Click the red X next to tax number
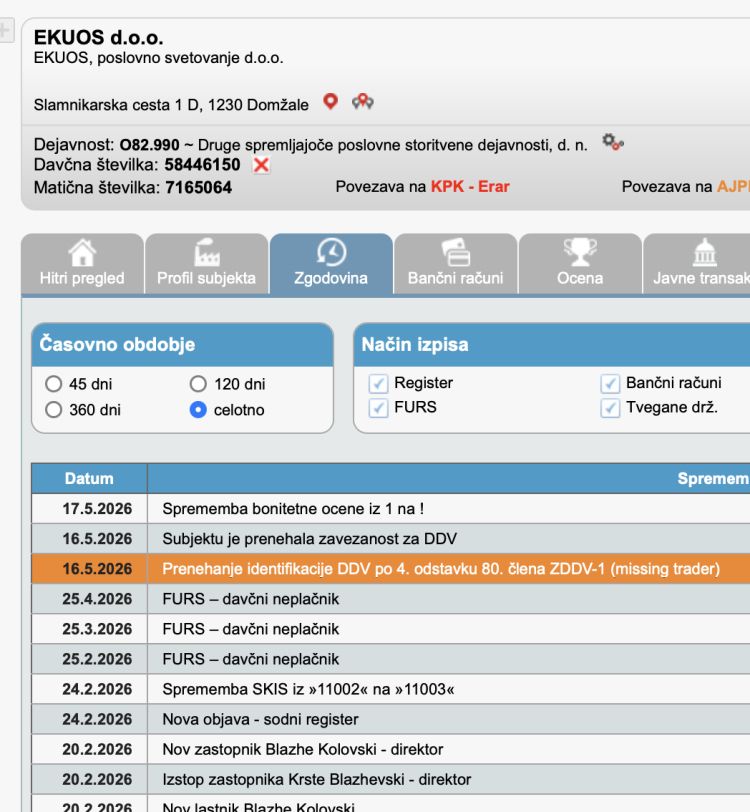The width and height of the screenshot is (750, 812). 262,165
